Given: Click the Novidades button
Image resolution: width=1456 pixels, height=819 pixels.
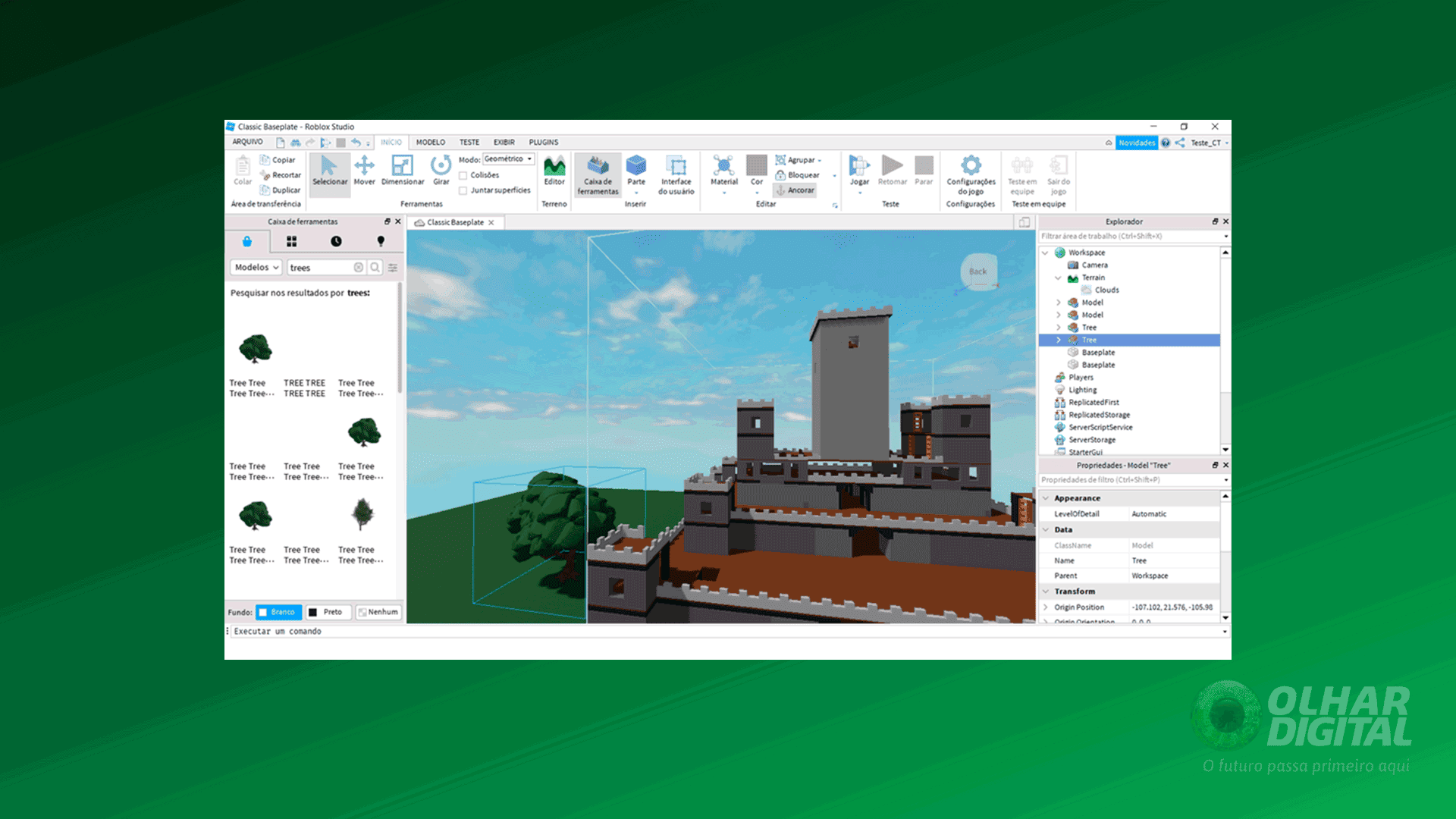Looking at the screenshot, I should (x=1137, y=143).
